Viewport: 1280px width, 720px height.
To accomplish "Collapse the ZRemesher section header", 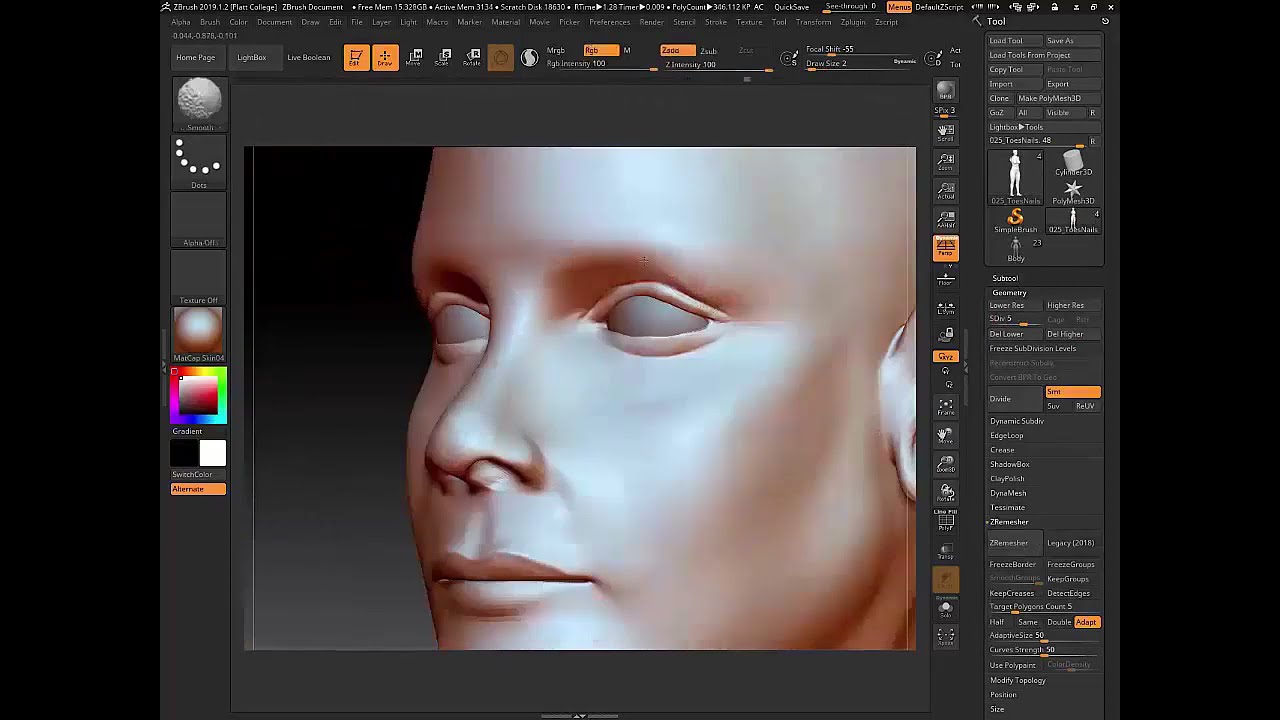I will 1008,522.
